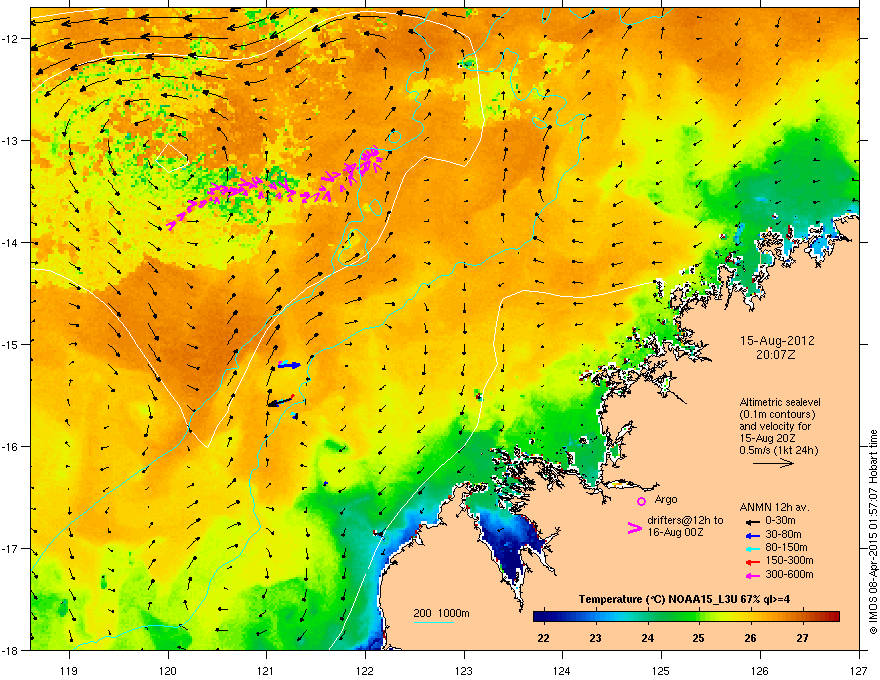Click the date label '15-Aug-2012'
This screenshot has height=680, width=880.
coord(777,341)
